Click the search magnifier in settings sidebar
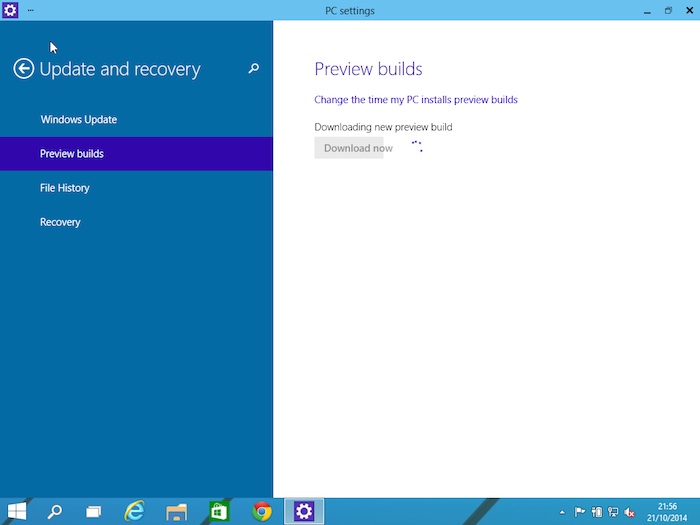 (x=254, y=69)
